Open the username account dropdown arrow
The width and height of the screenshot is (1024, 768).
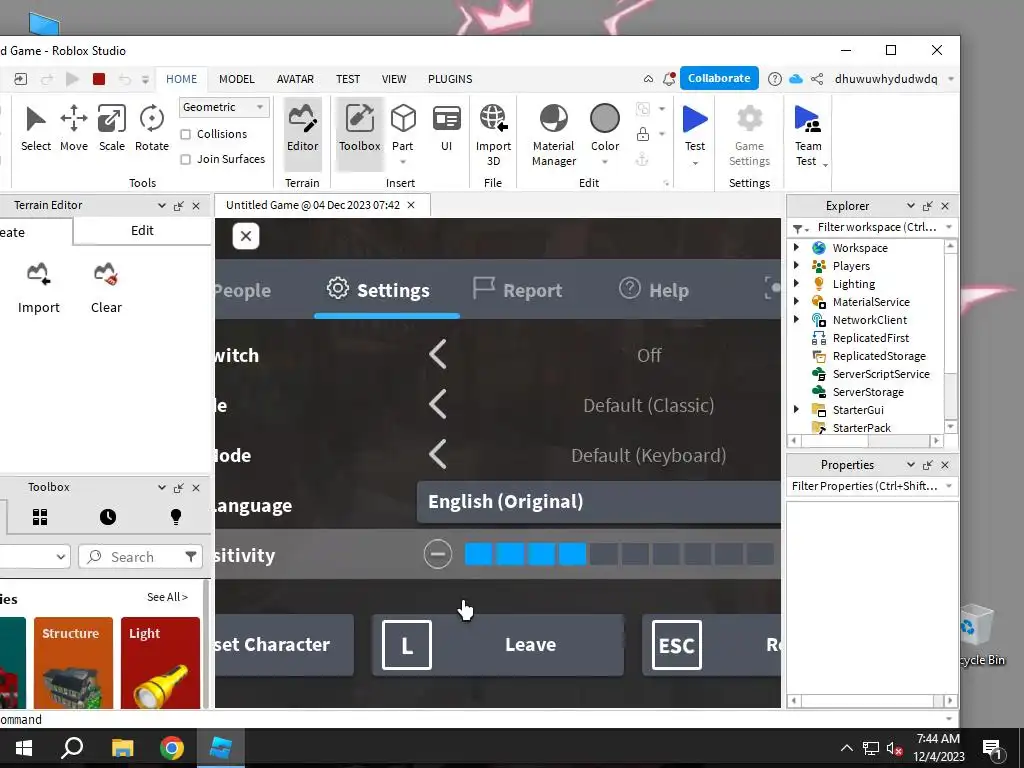[951, 79]
